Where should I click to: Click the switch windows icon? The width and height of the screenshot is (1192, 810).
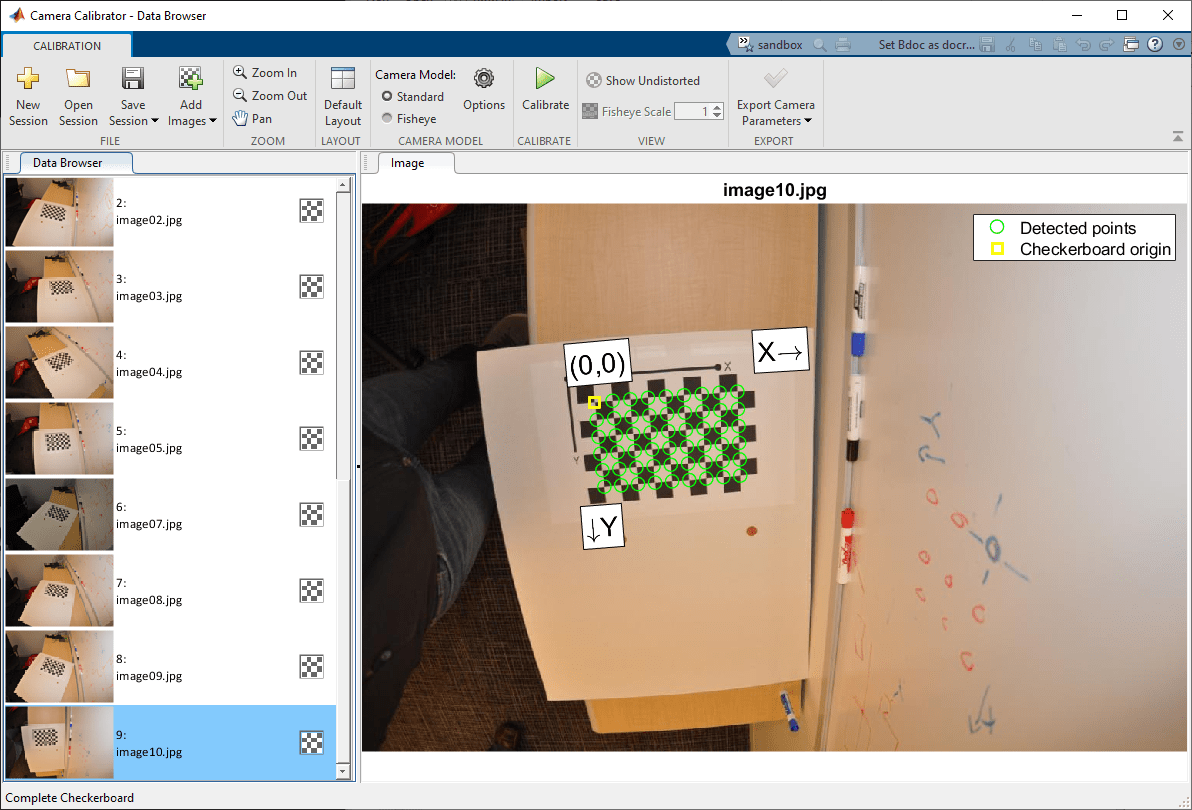[1131, 45]
